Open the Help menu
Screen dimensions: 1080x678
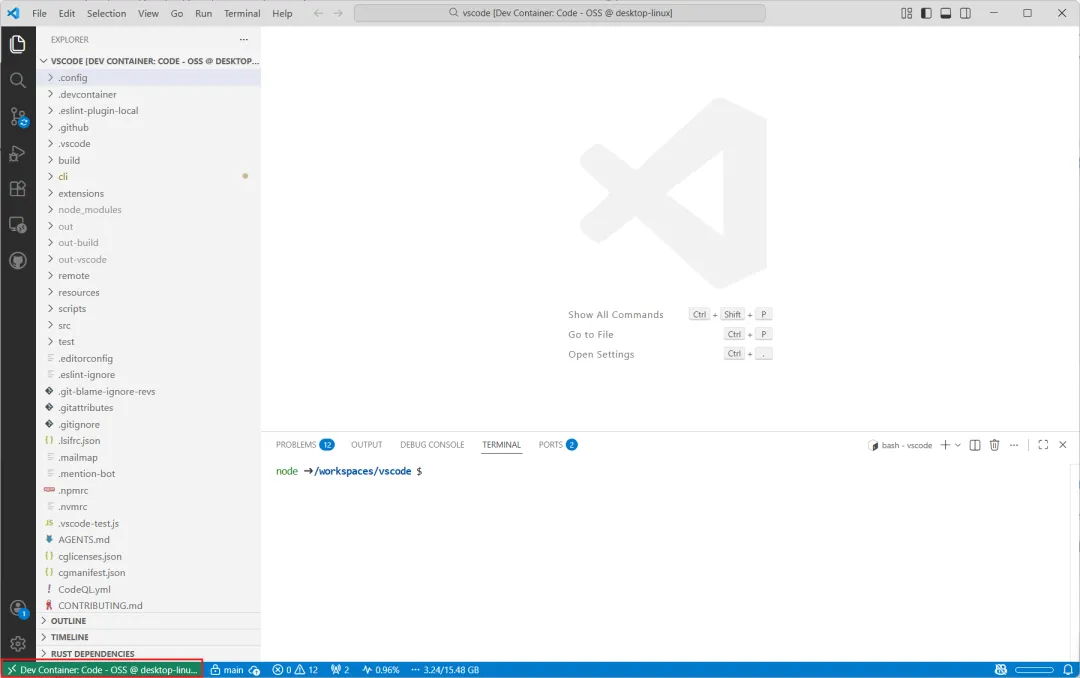[282, 13]
